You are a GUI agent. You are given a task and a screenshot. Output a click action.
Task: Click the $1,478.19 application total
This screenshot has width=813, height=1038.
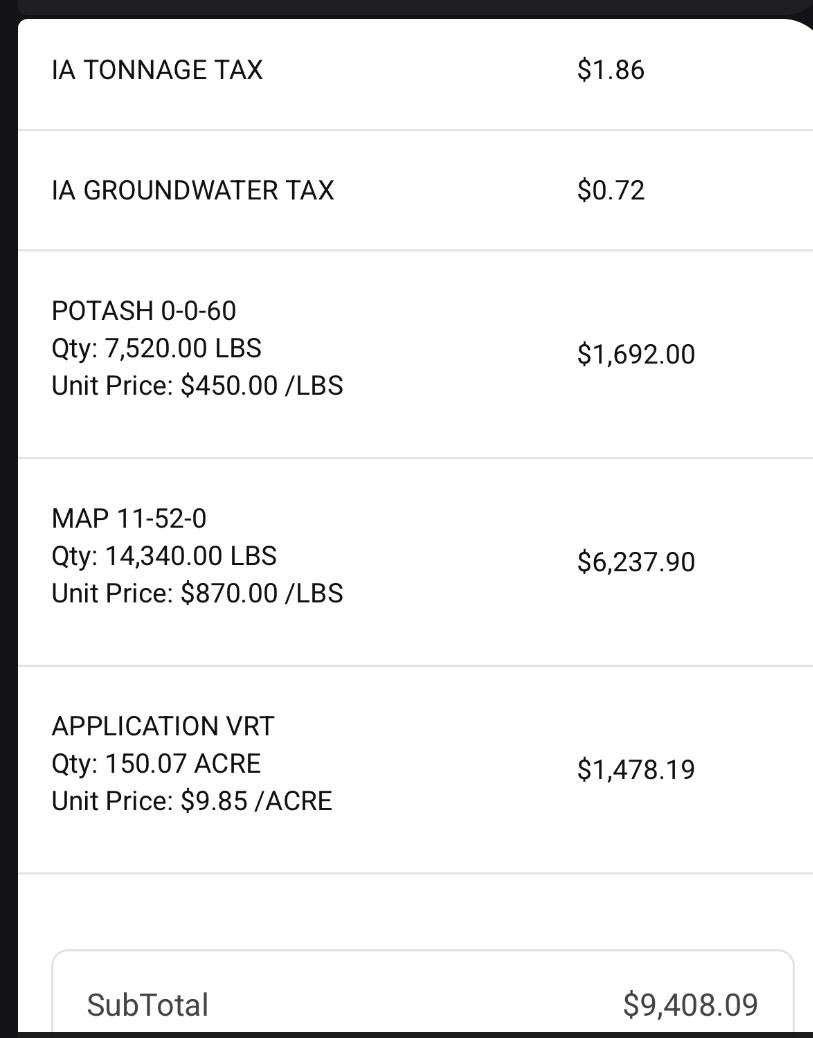coord(636,770)
